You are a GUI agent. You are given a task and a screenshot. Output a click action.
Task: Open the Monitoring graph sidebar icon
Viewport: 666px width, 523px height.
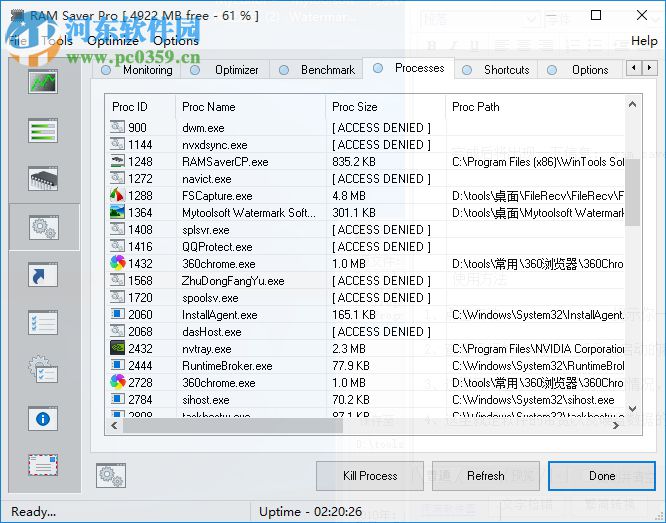43,82
